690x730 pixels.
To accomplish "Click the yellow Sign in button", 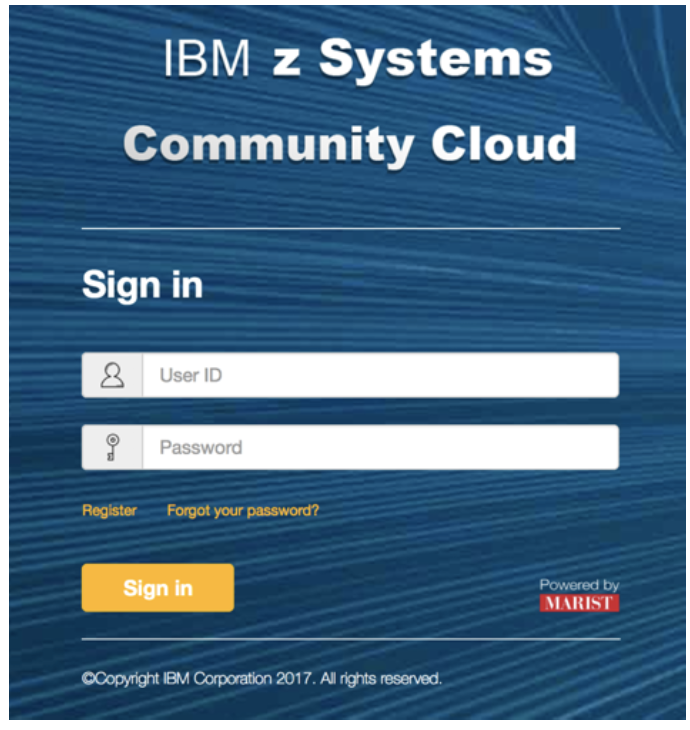I will click(x=158, y=588).
